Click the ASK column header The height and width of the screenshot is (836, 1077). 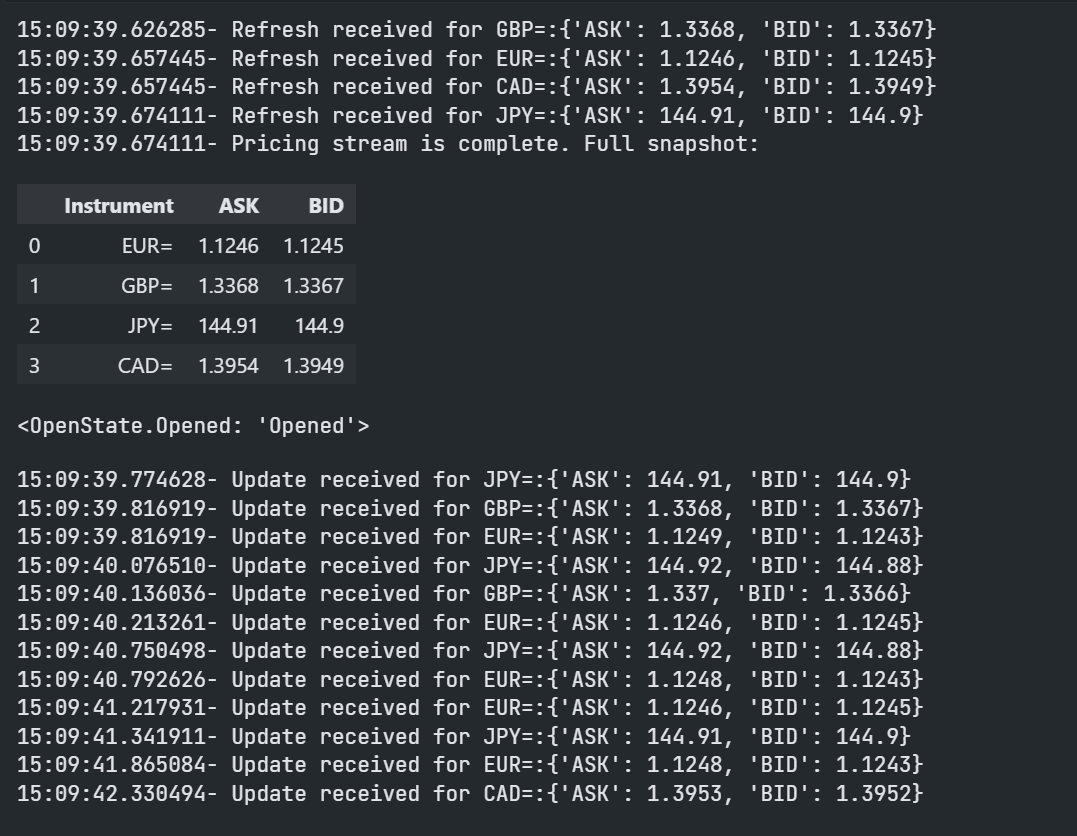(238, 206)
